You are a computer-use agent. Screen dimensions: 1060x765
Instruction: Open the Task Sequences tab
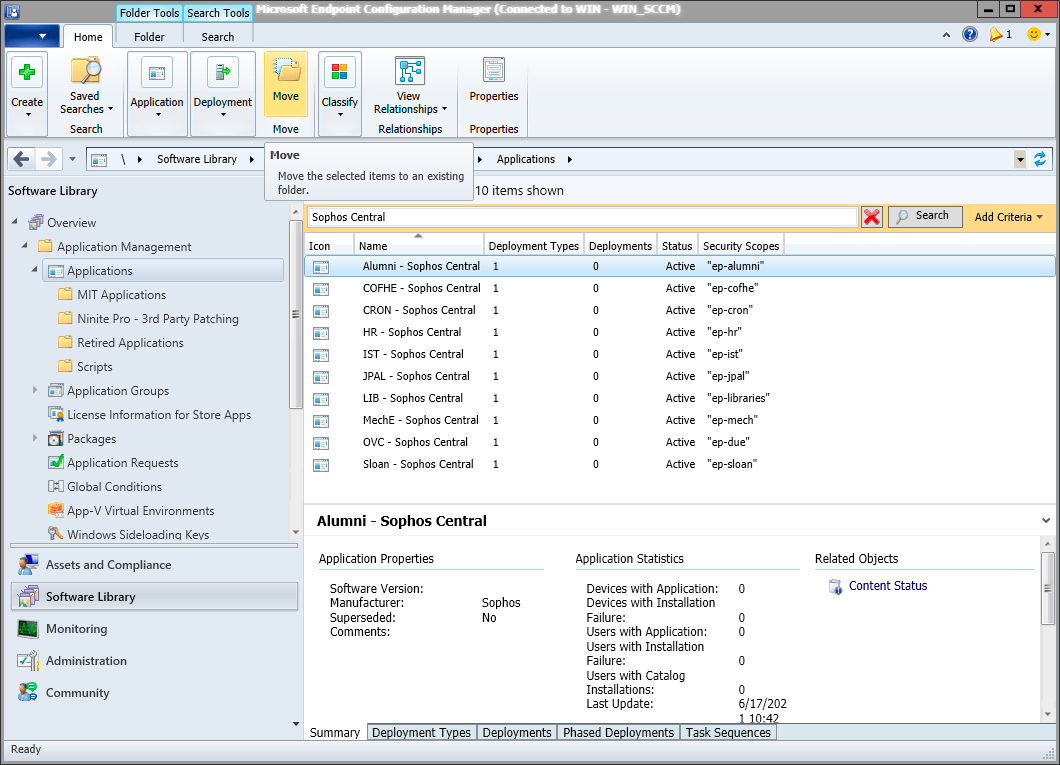pos(728,733)
